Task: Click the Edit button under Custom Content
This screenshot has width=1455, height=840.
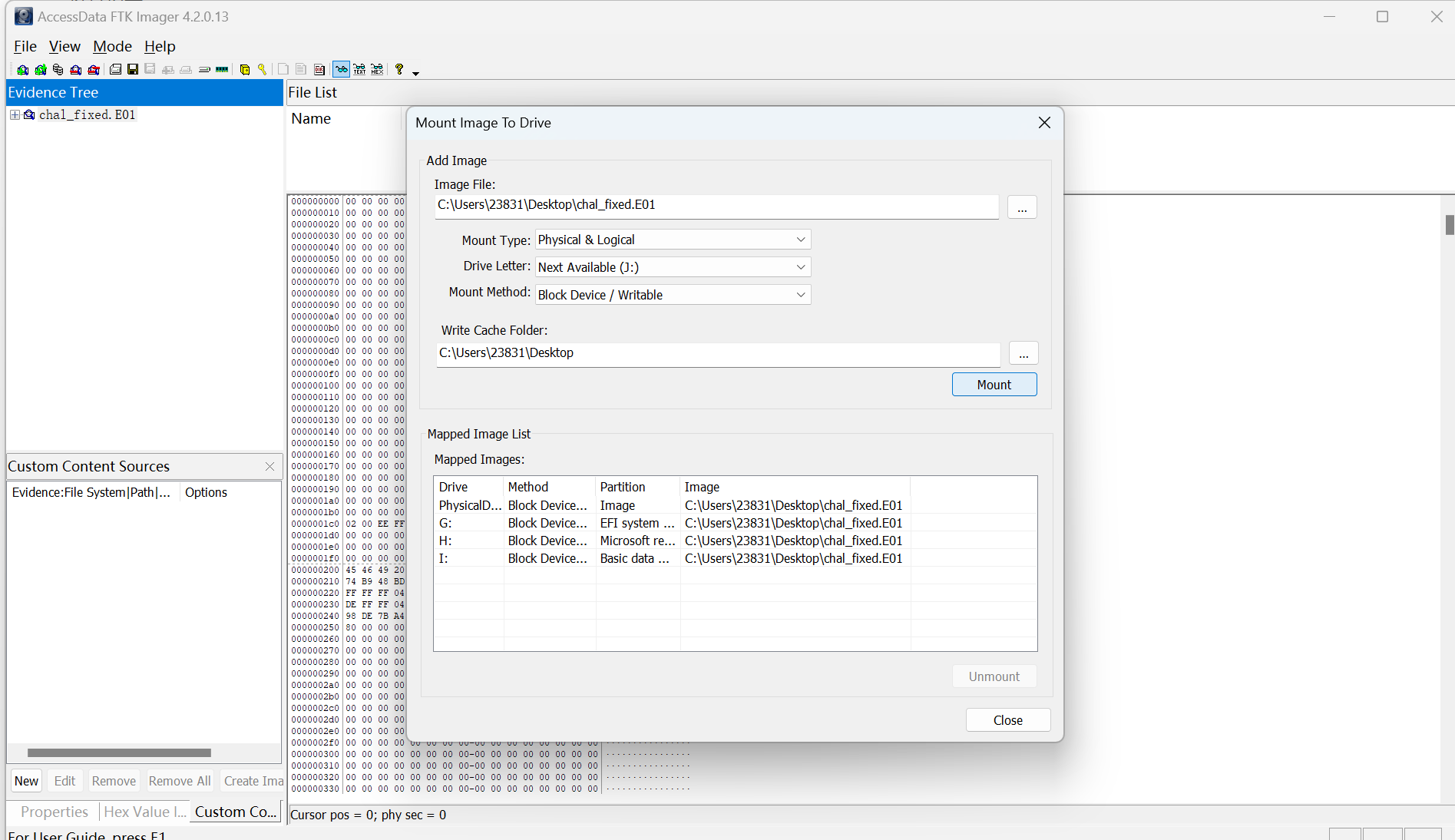Action: (64, 781)
